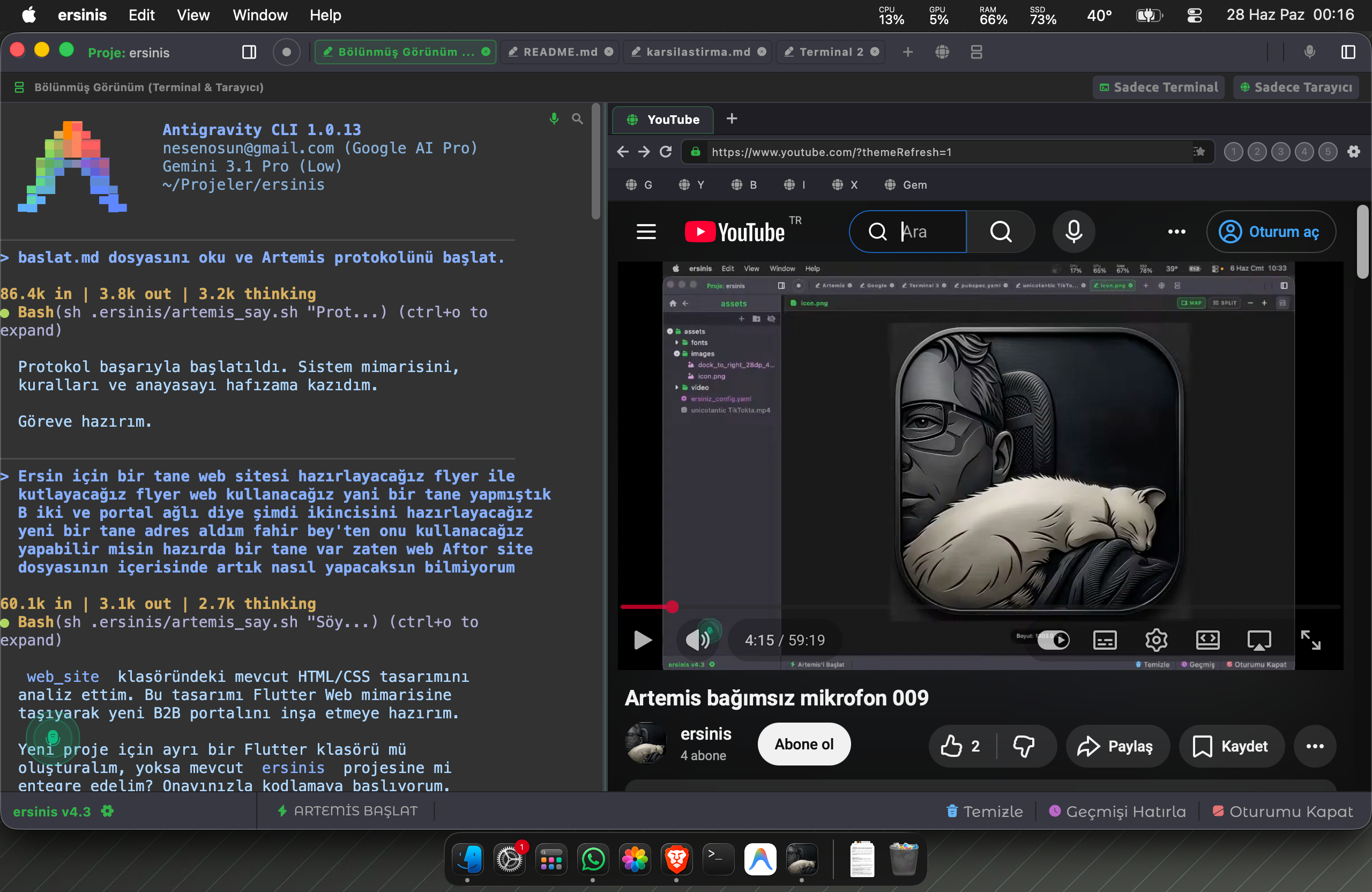Bookmark page with star icon in address bar
This screenshot has height=892, width=1372.
[1199, 152]
